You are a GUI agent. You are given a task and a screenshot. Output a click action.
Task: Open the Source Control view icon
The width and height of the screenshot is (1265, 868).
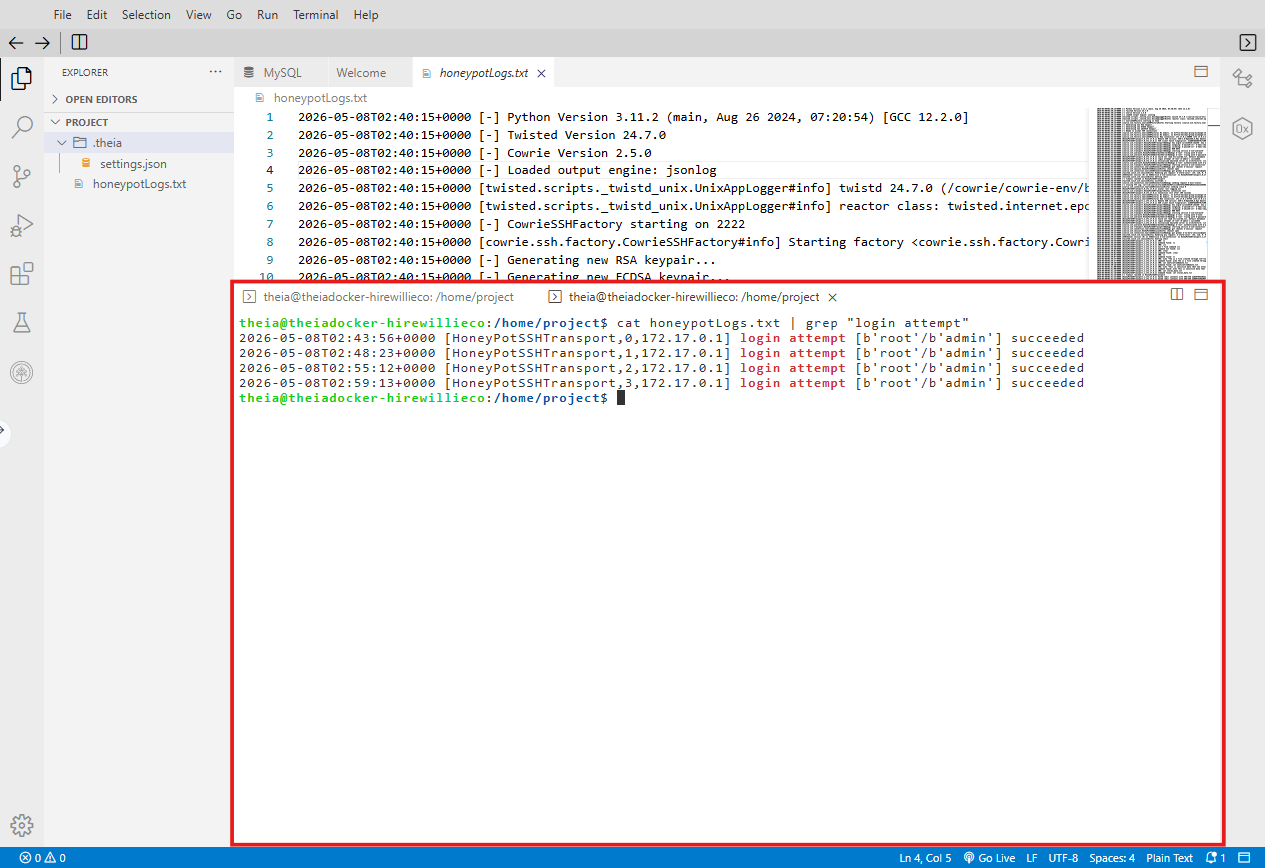tap(21, 177)
